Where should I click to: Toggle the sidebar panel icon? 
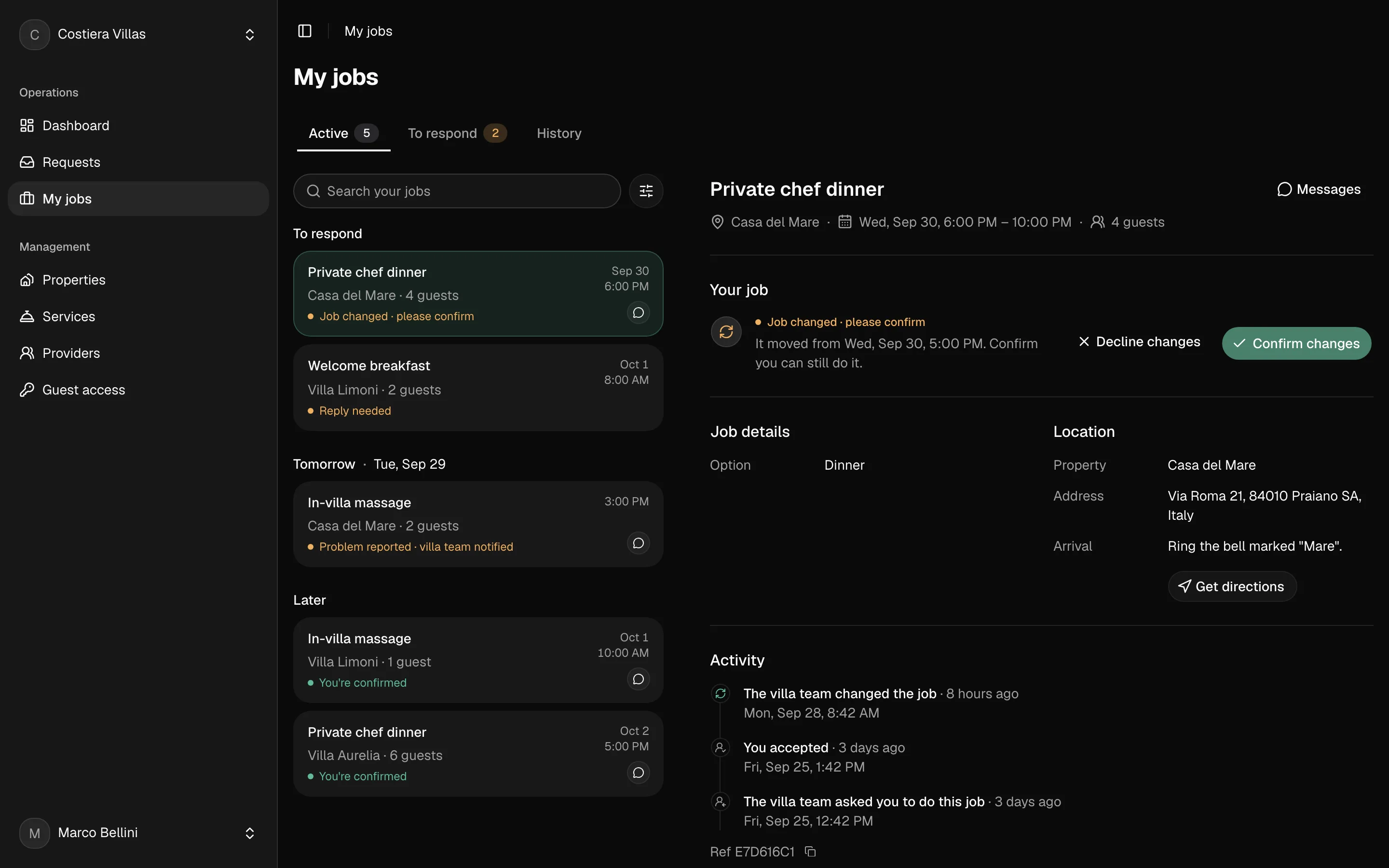305,31
